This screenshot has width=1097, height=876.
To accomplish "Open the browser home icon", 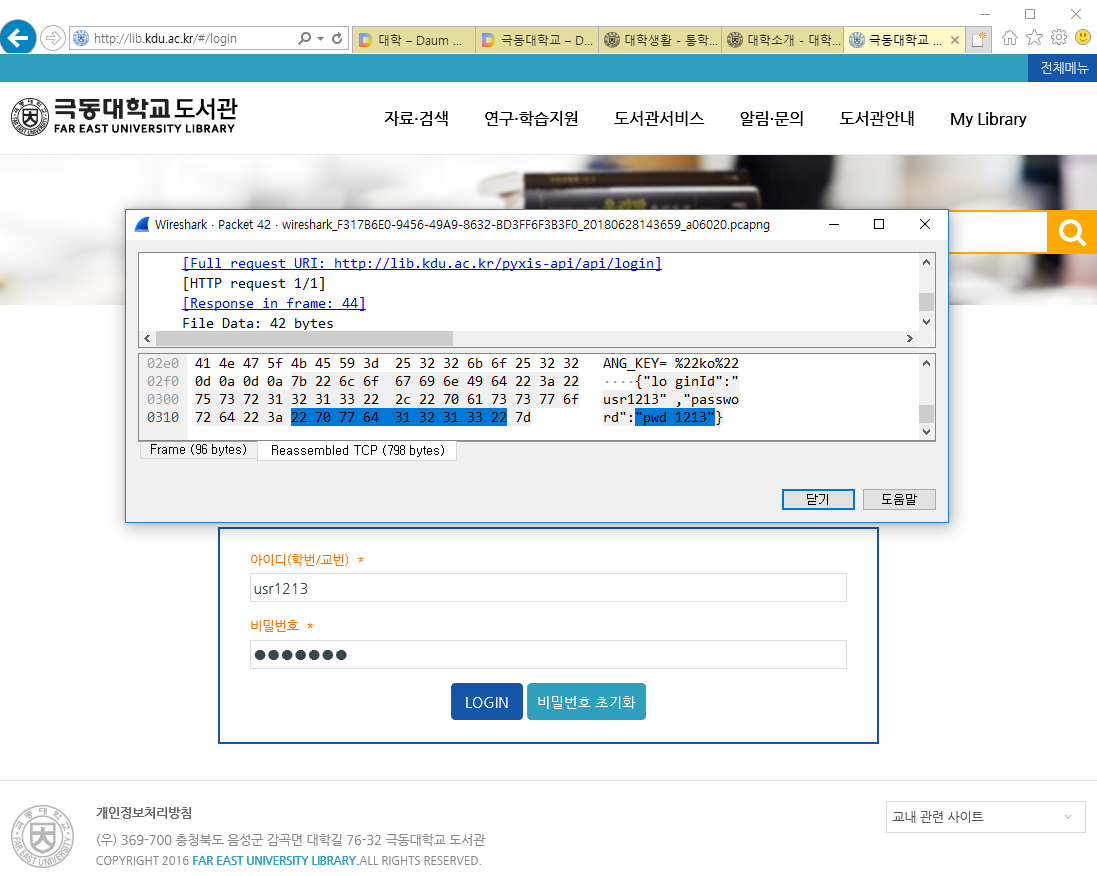I will pos(1009,38).
